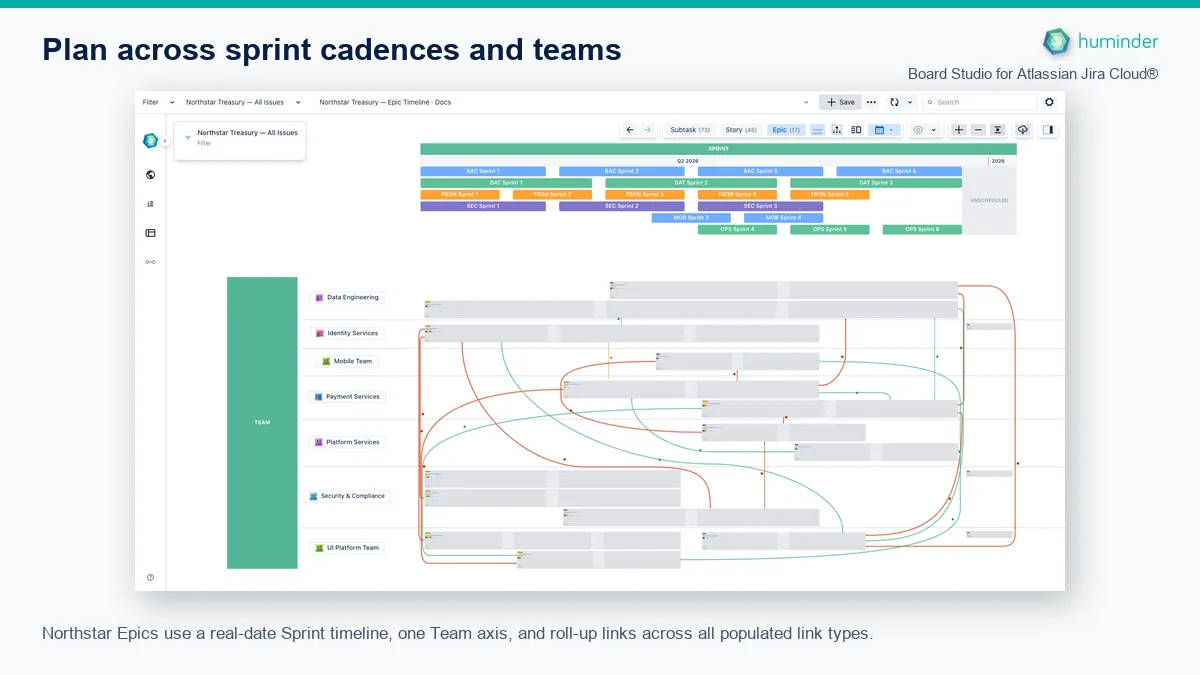Click the zoom in plus icon
This screenshot has height=675, width=1200.
point(959,130)
